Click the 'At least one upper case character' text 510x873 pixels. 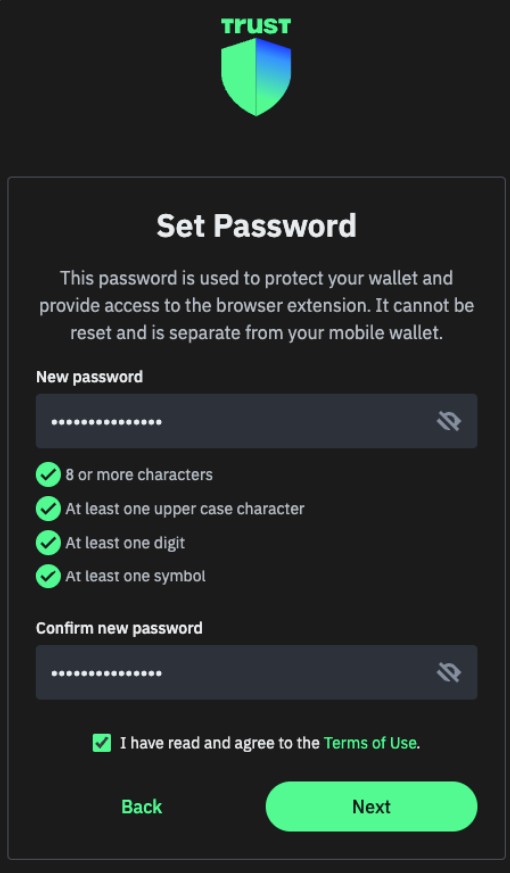coord(185,509)
